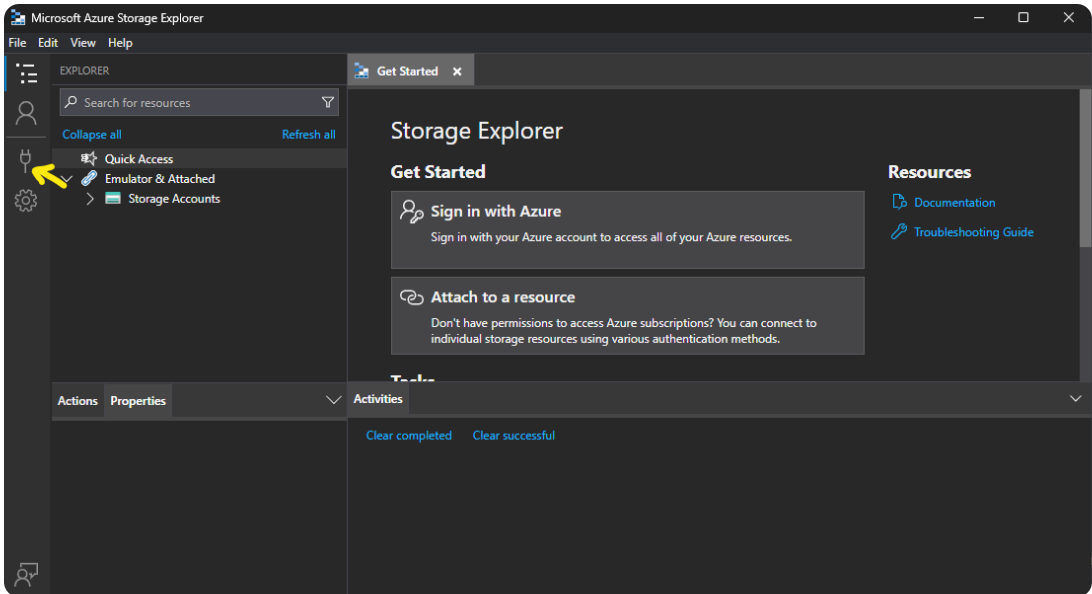Click the filter funnel icon in search box
Image resolution: width=1092 pixels, height=594 pixels.
[327, 102]
